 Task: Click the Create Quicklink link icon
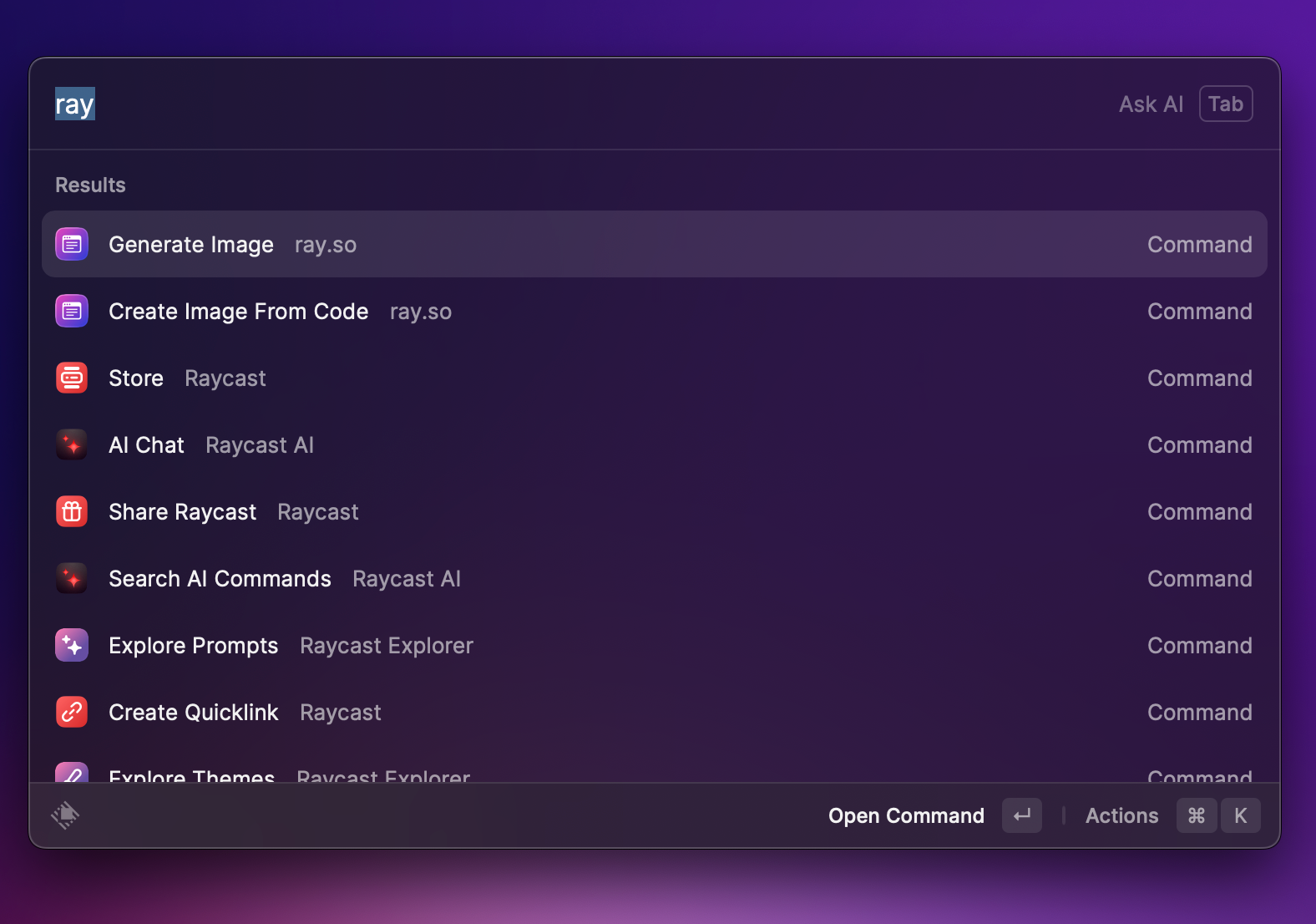pos(72,712)
